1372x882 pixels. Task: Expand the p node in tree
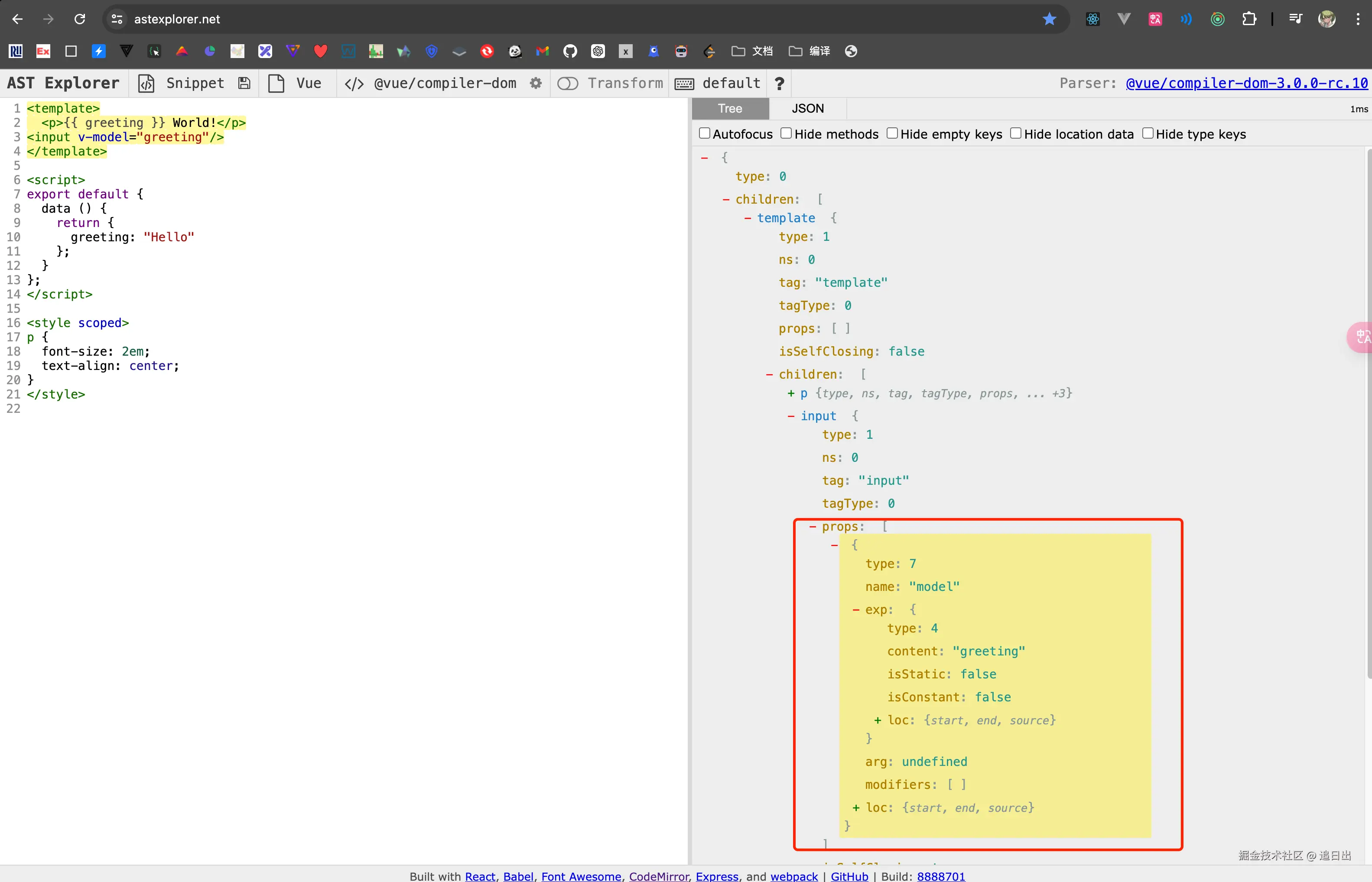tap(790, 393)
